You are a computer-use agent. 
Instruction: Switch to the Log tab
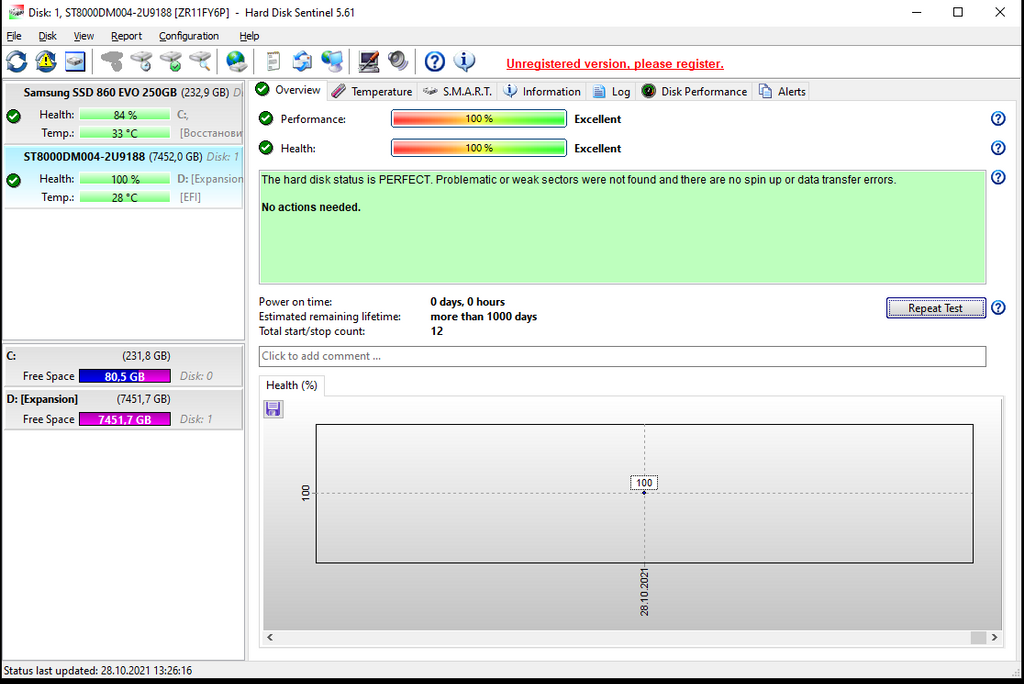tap(611, 91)
